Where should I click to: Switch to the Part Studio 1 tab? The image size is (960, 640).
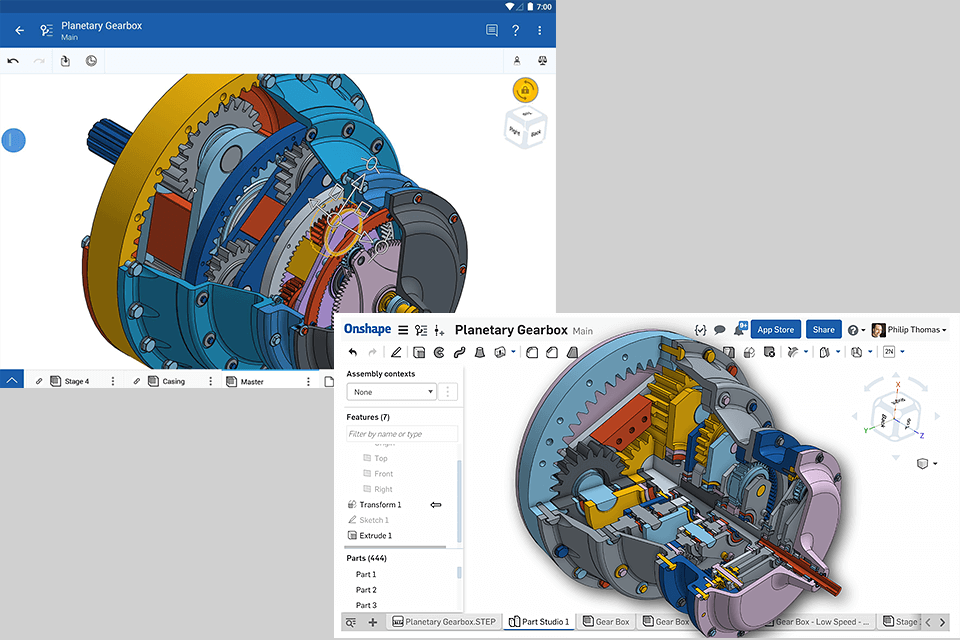pyautogui.click(x=538, y=621)
